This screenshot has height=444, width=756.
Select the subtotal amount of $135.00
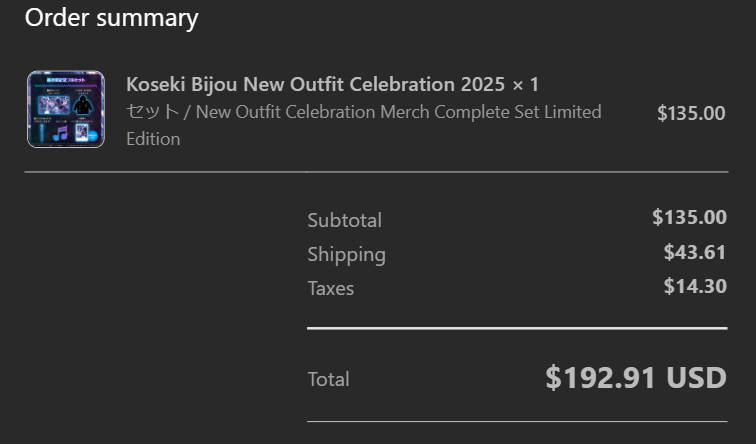click(x=689, y=217)
